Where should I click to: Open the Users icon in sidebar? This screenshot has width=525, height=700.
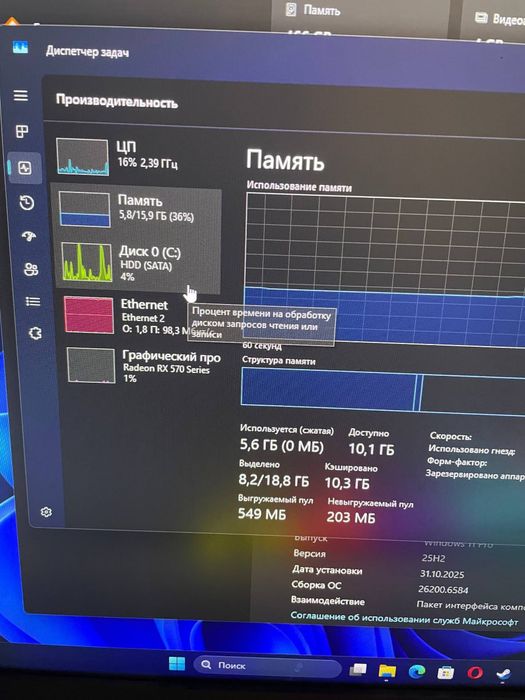pyautogui.click(x=31, y=269)
